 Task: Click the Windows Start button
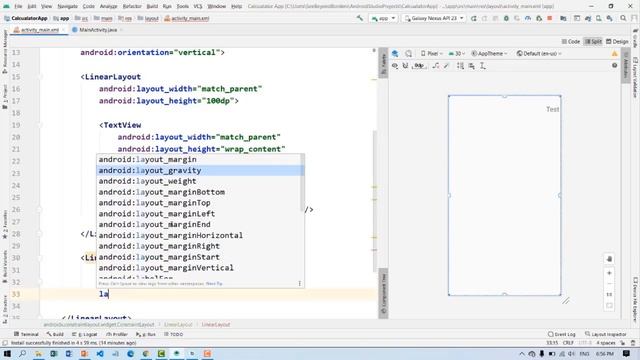7,353
